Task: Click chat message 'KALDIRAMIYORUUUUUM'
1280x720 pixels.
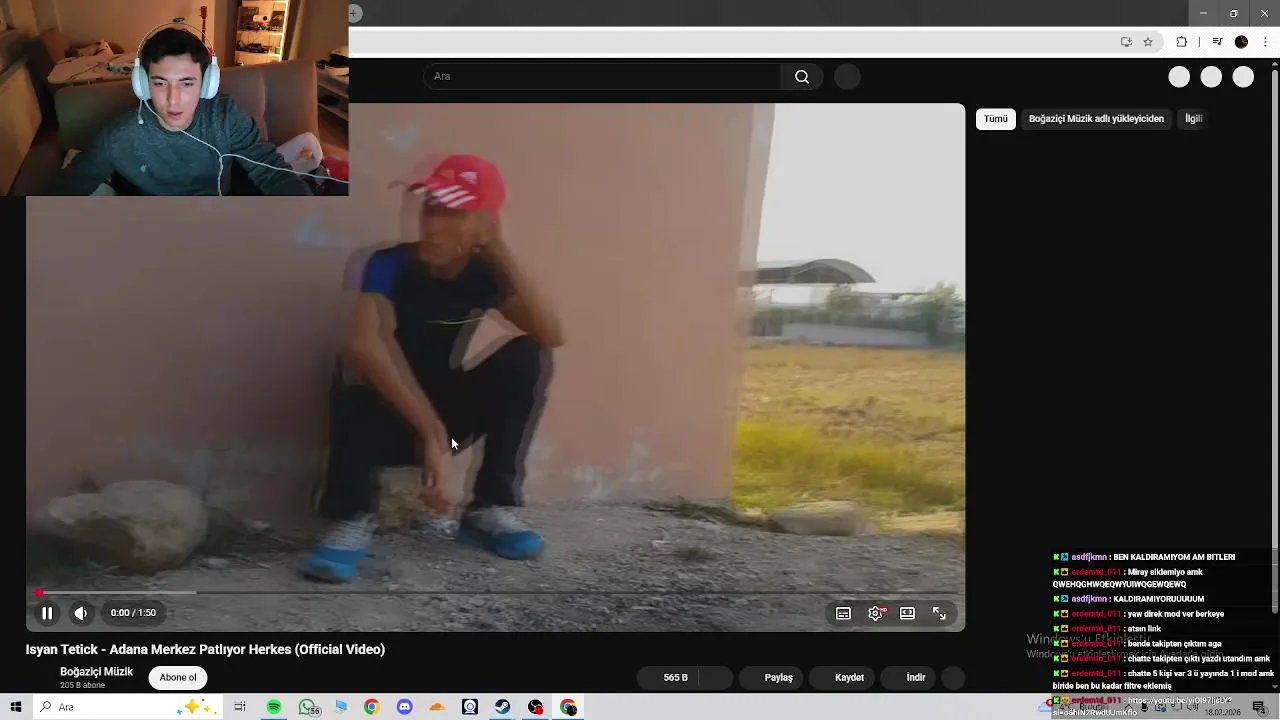Action: click(x=1158, y=599)
